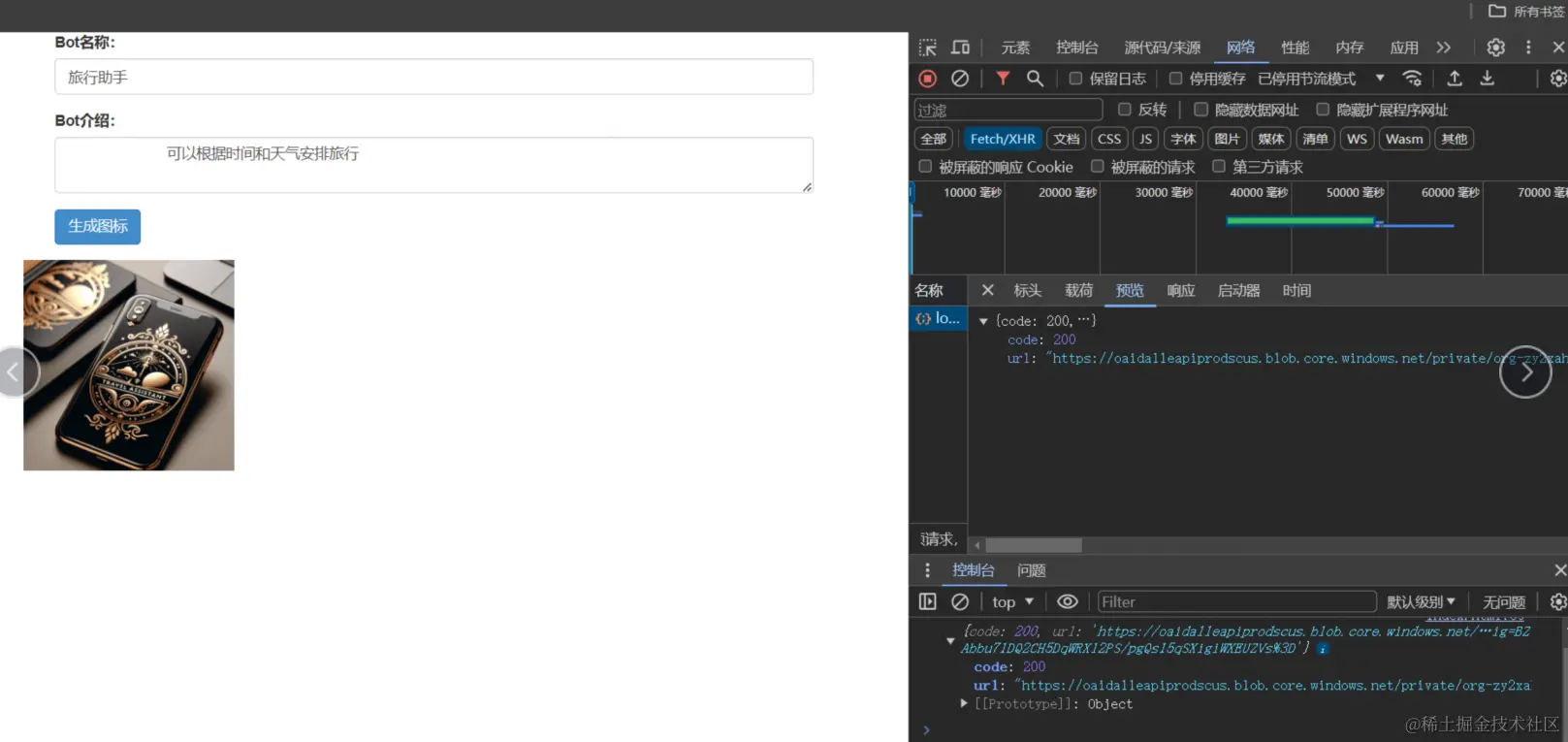Toggle device toolbar emulation icon
This screenshot has width=1568, height=742.
pyautogui.click(x=960, y=48)
